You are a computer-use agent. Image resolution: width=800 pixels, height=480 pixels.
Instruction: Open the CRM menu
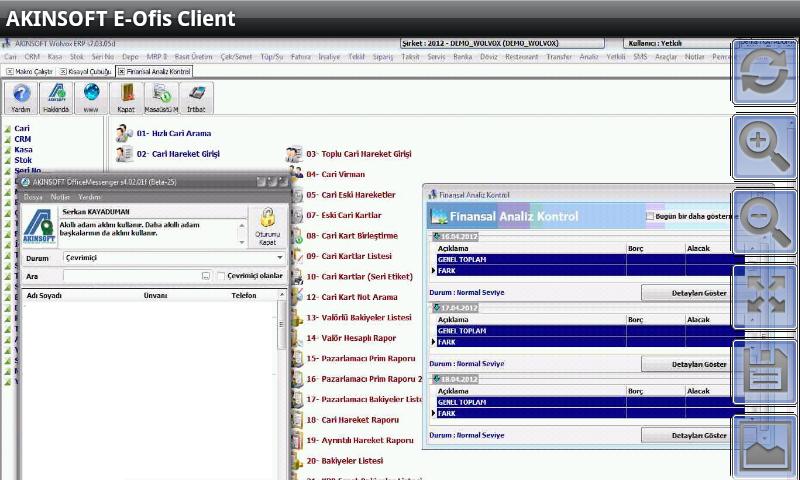pos(32,57)
